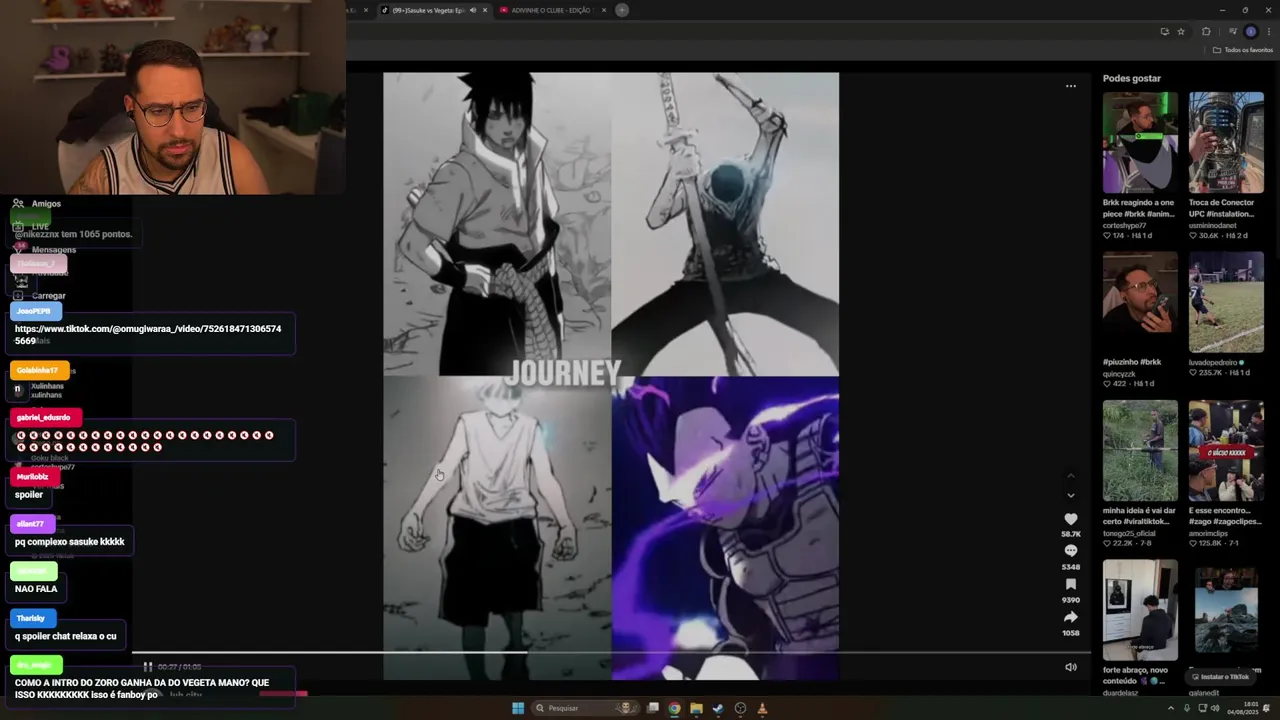Image resolution: width=1280 pixels, height=720 pixels.
Task: Visit usmininodanet creator profile link
Action: pyautogui.click(x=1218, y=225)
